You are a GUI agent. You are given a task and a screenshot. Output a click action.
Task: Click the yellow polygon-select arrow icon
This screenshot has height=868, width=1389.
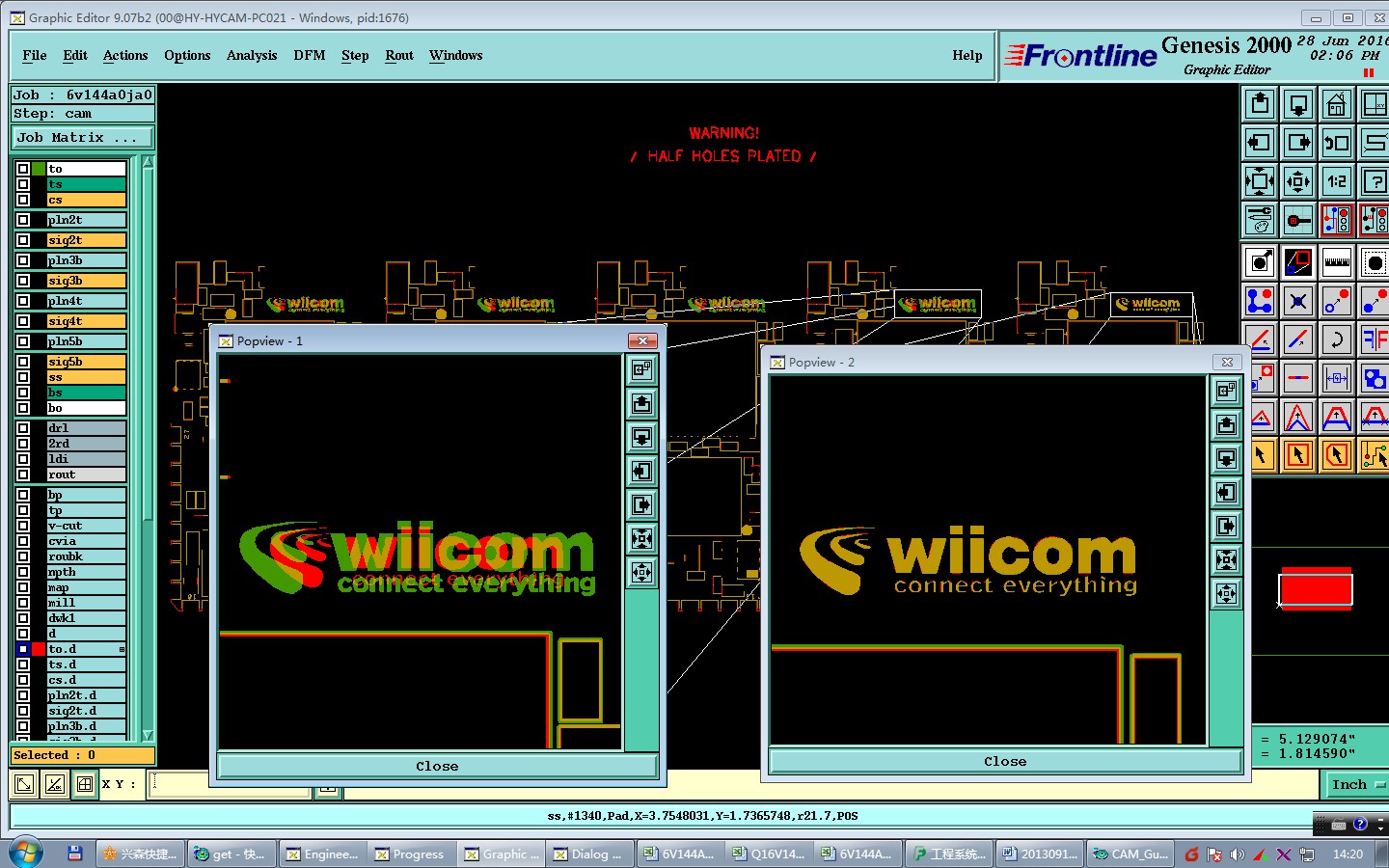(x=1337, y=455)
